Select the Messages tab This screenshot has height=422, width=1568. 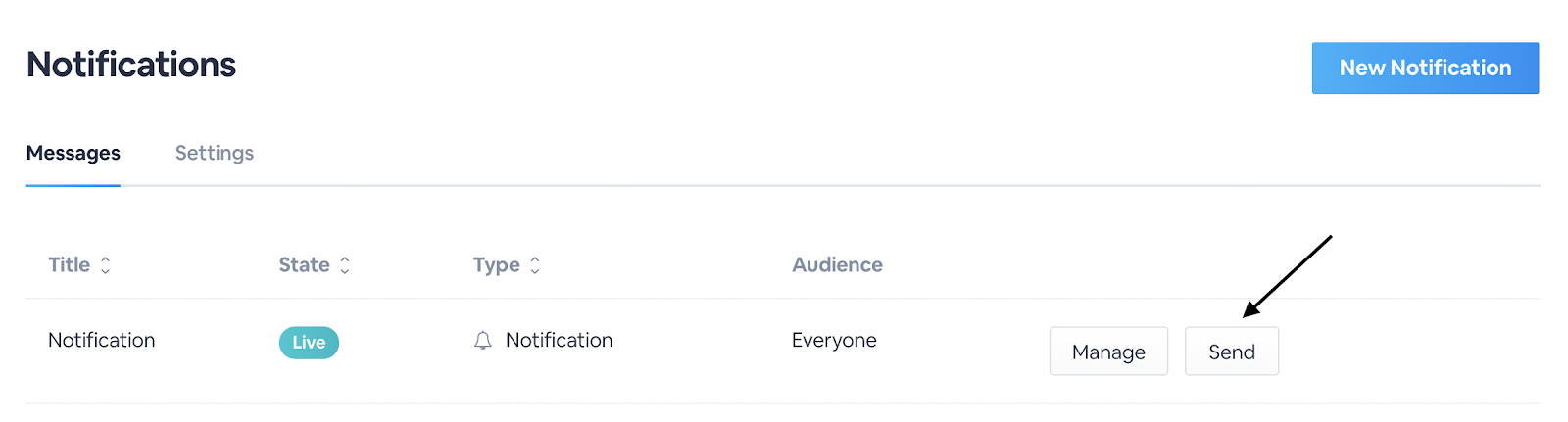(x=73, y=153)
